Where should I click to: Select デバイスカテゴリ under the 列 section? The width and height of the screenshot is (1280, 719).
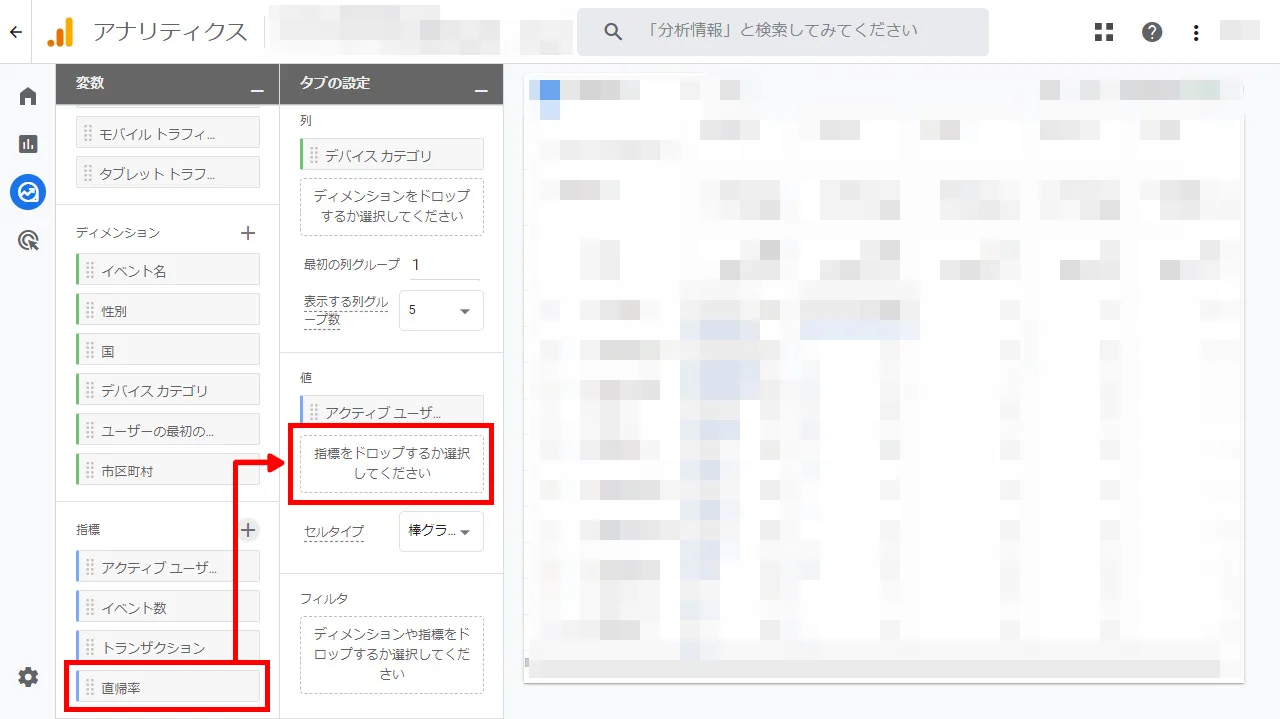(391, 154)
